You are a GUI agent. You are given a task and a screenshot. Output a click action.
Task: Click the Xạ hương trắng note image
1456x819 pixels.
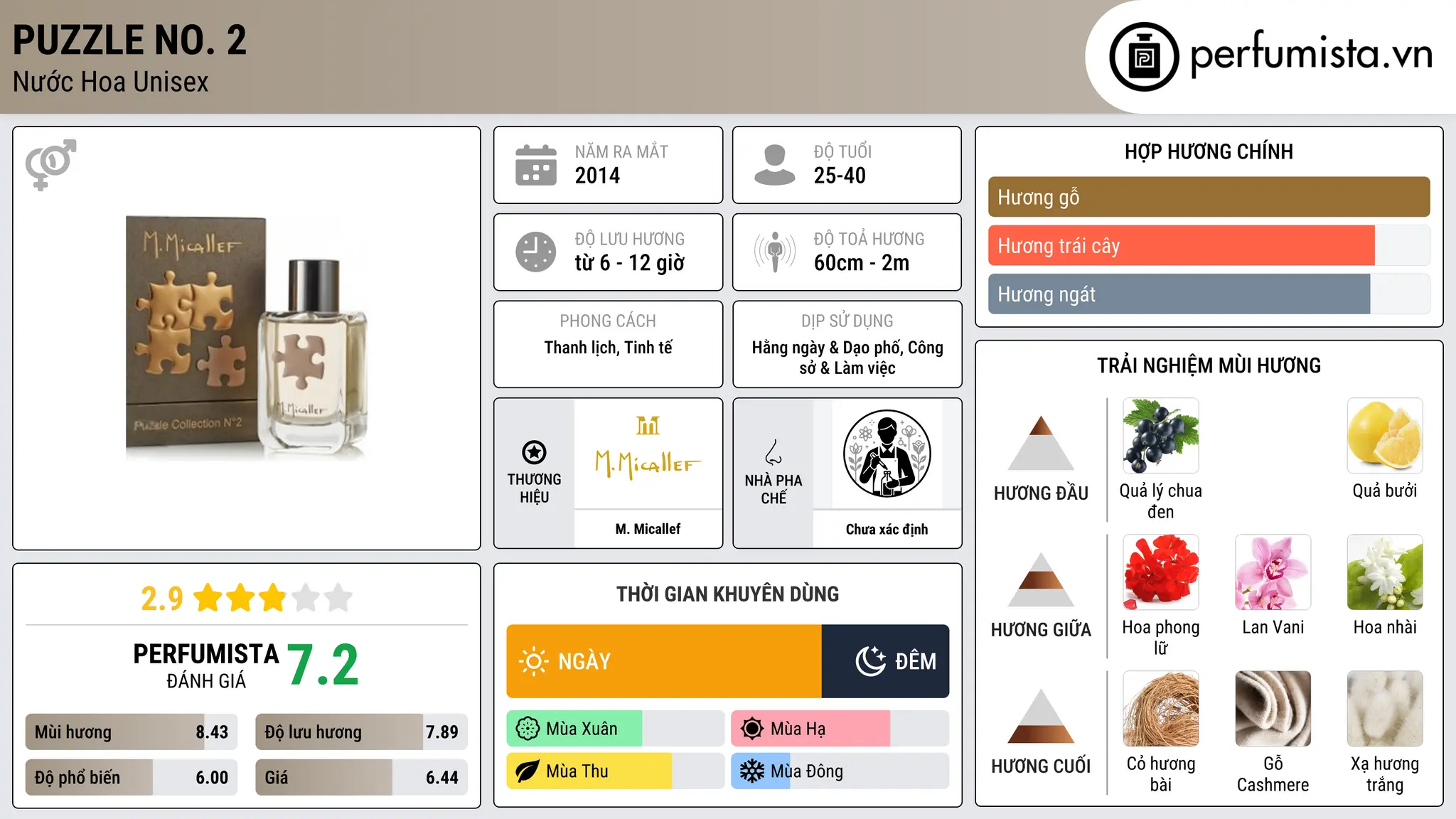(x=1385, y=709)
